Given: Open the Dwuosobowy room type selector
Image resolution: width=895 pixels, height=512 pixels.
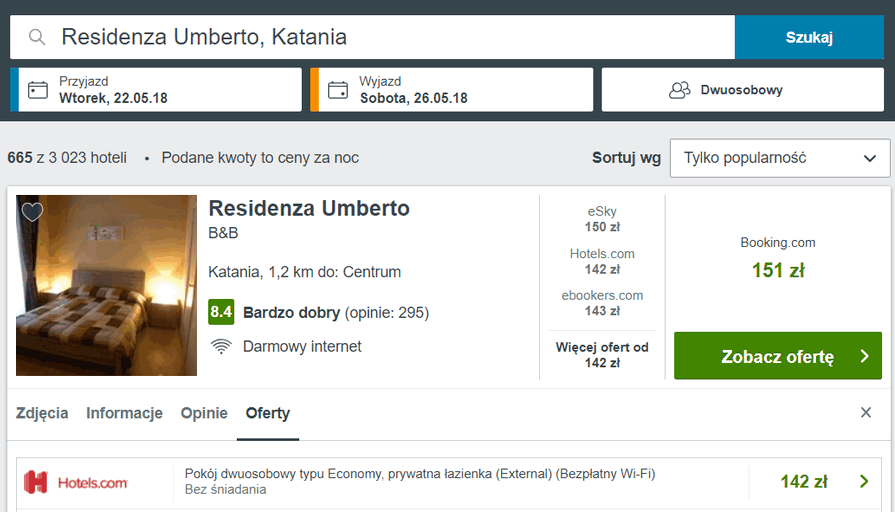Looking at the screenshot, I should coord(743,90).
